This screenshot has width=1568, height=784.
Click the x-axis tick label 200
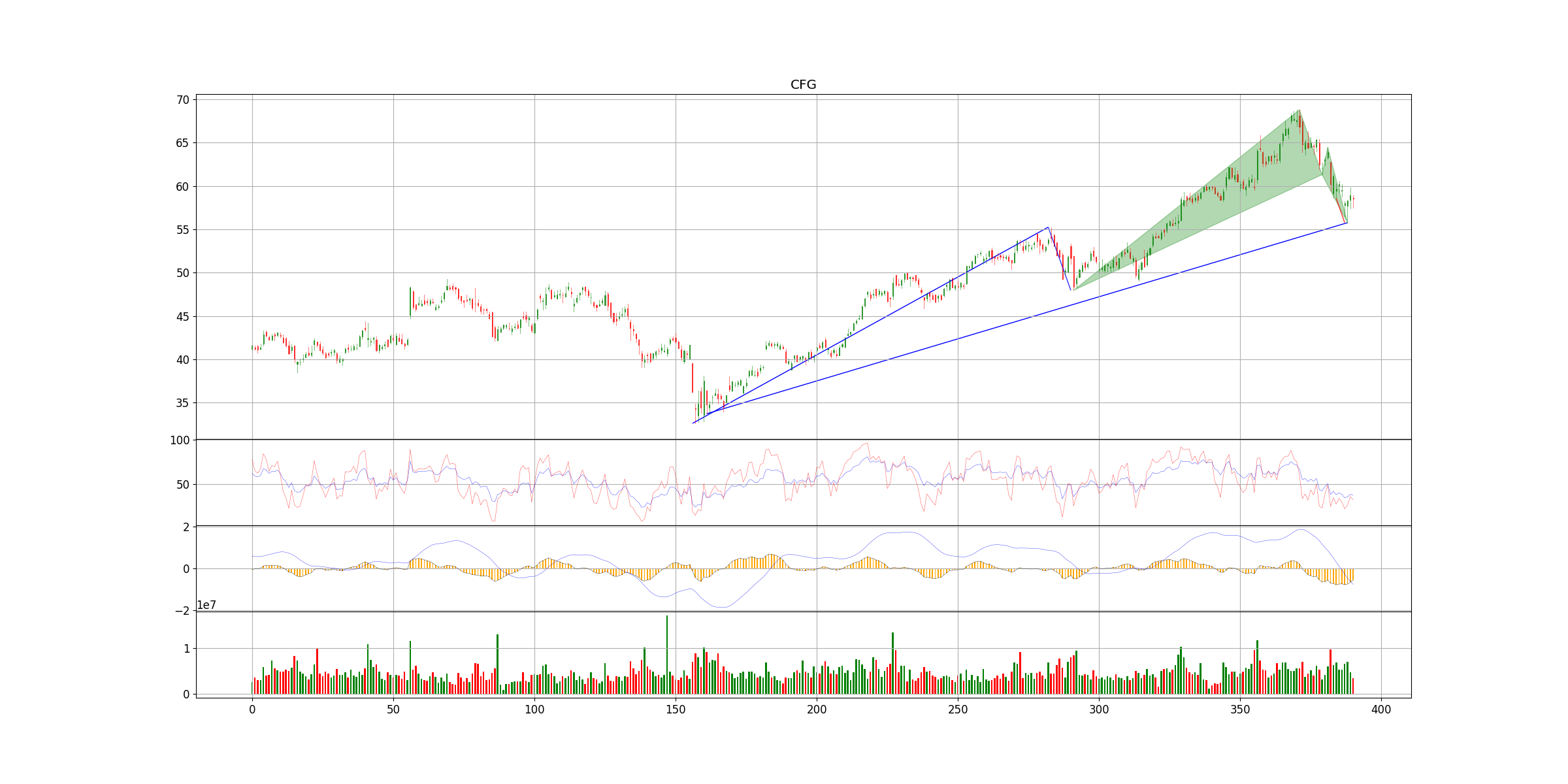coord(816,710)
